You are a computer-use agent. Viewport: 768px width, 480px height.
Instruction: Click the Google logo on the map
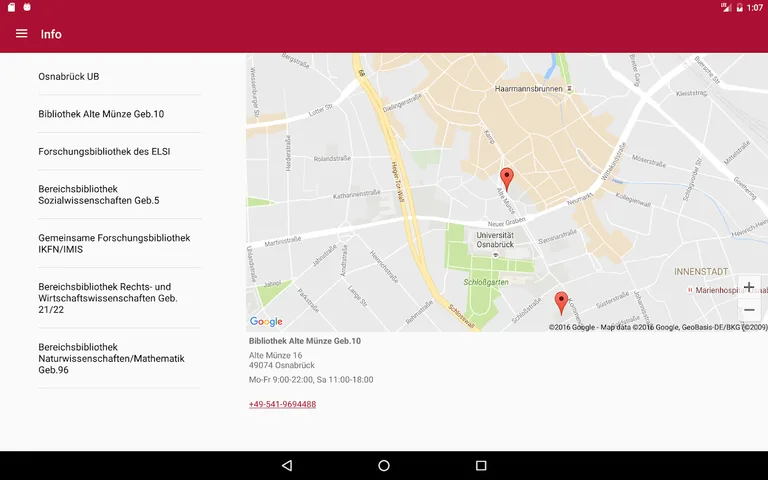tap(266, 322)
